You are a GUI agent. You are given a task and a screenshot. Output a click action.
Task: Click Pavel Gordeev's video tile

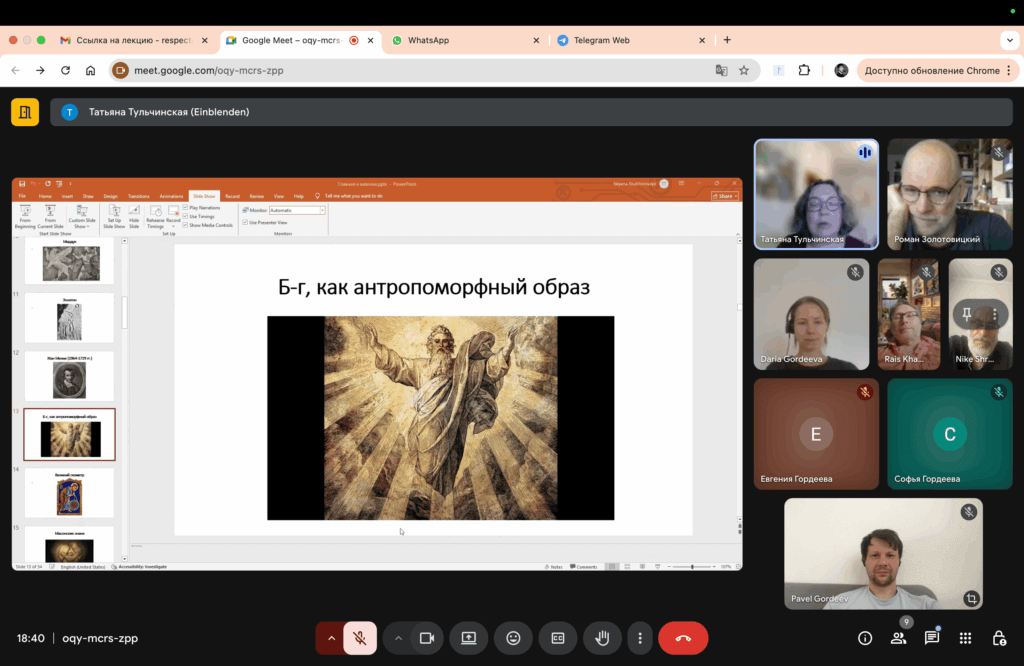pos(883,553)
